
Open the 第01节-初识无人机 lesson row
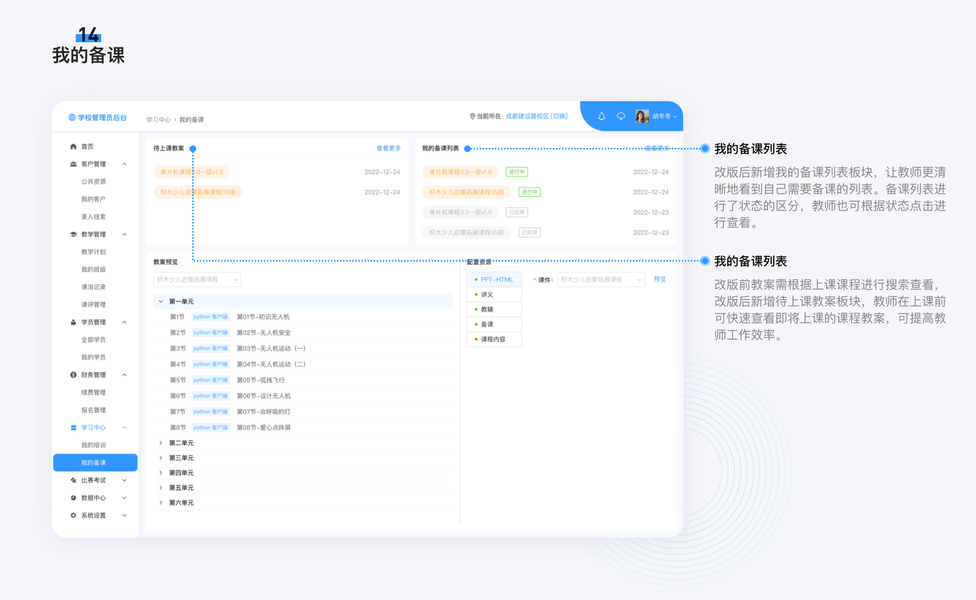pos(303,317)
